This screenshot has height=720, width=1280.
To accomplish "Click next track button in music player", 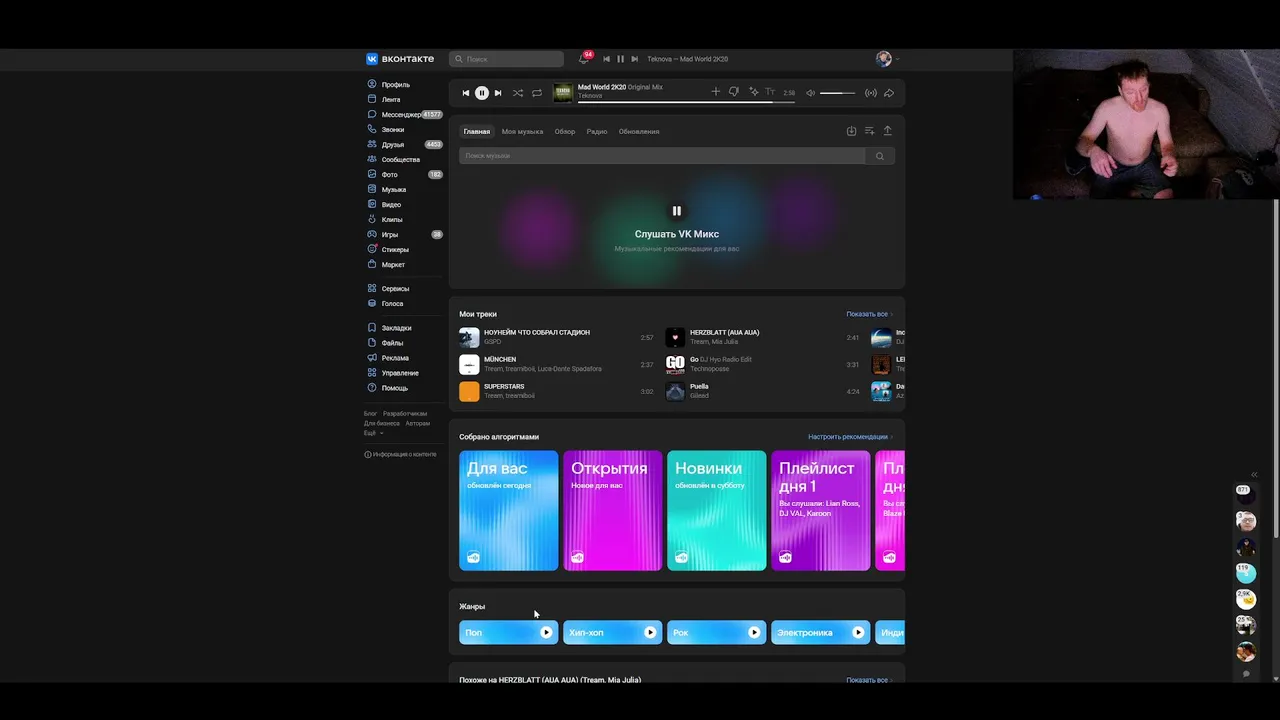I will 498,93.
